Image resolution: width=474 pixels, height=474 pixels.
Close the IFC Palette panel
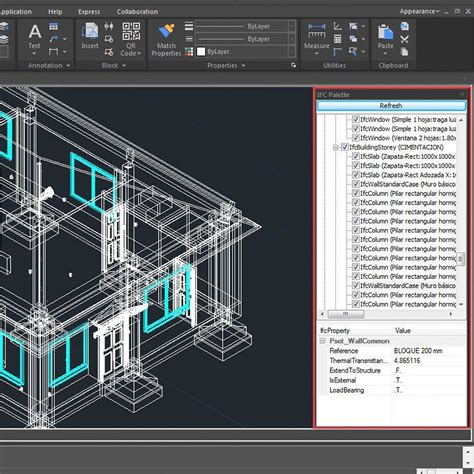pyautogui.click(x=462, y=95)
